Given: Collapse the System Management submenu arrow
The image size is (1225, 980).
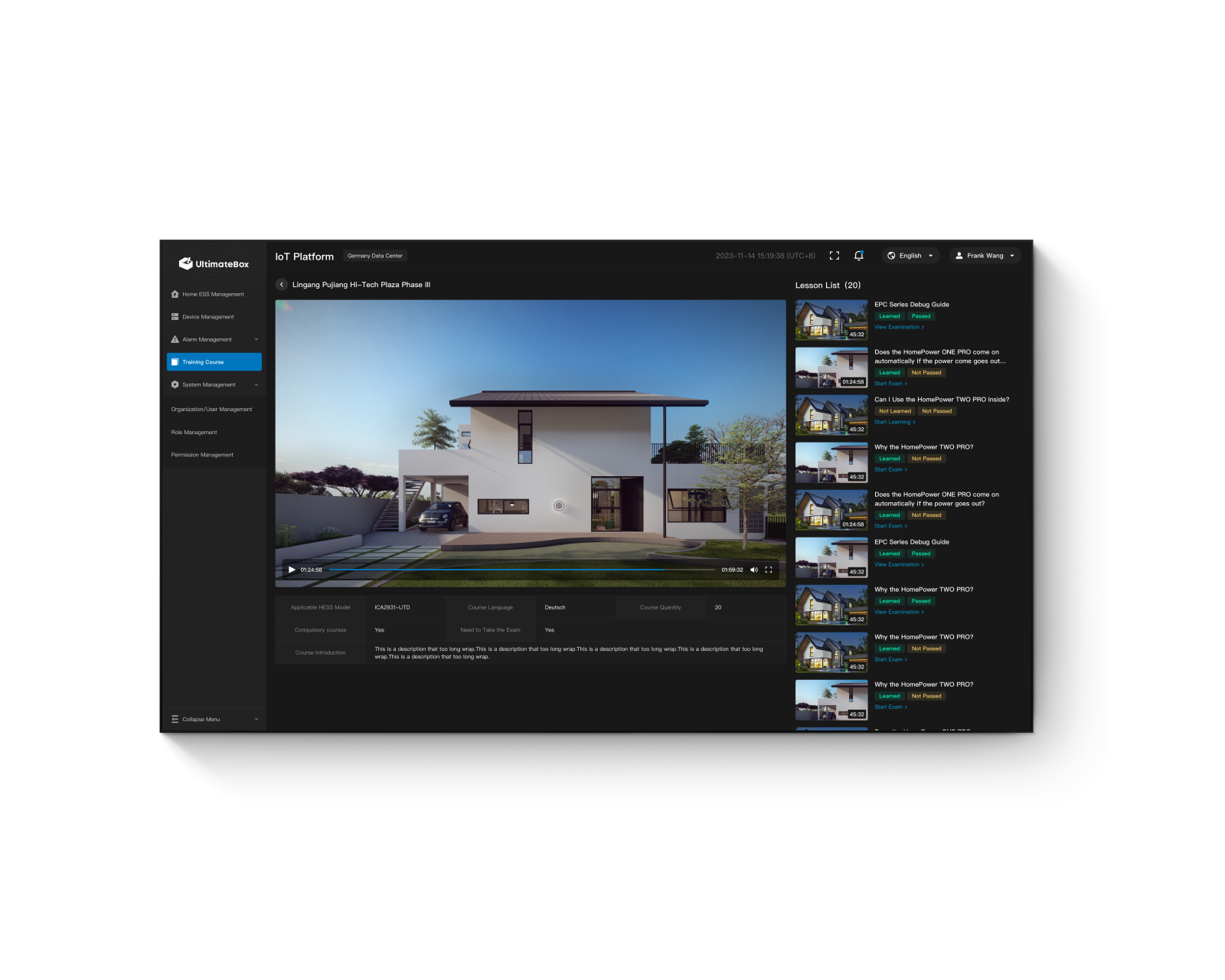Looking at the screenshot, I should [256, 385].
